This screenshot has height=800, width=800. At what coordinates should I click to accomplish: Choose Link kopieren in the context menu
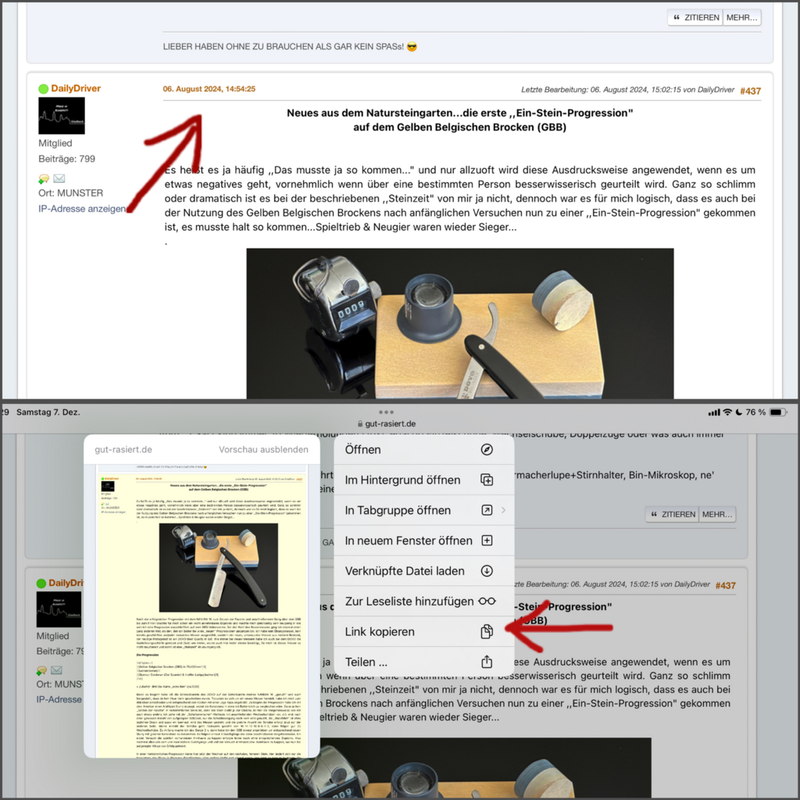(x=423, y=632)
